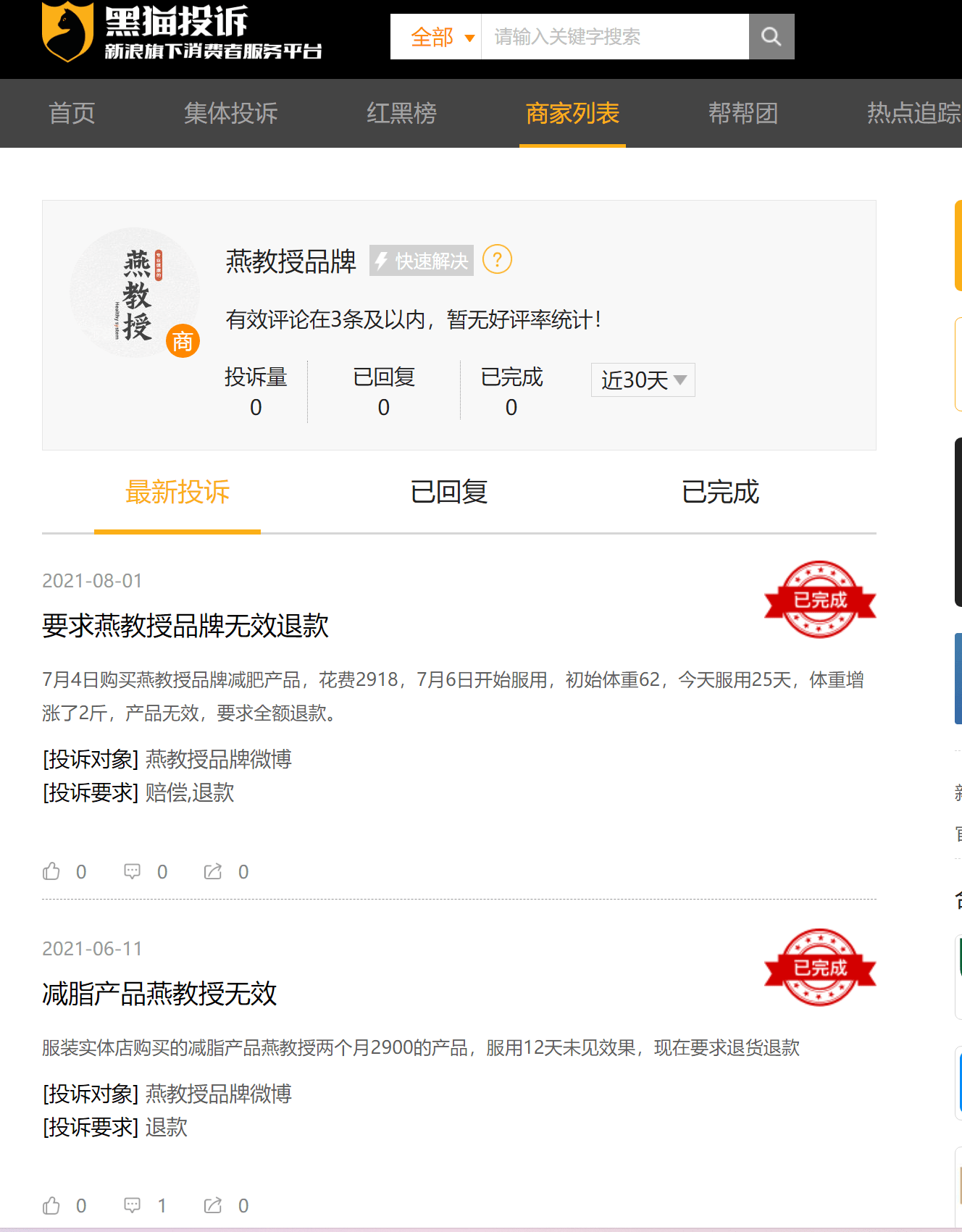
Task: Open complaint 要求燕教授品牌无效退款
Action: pyautogui.click(x=185, y=626)
